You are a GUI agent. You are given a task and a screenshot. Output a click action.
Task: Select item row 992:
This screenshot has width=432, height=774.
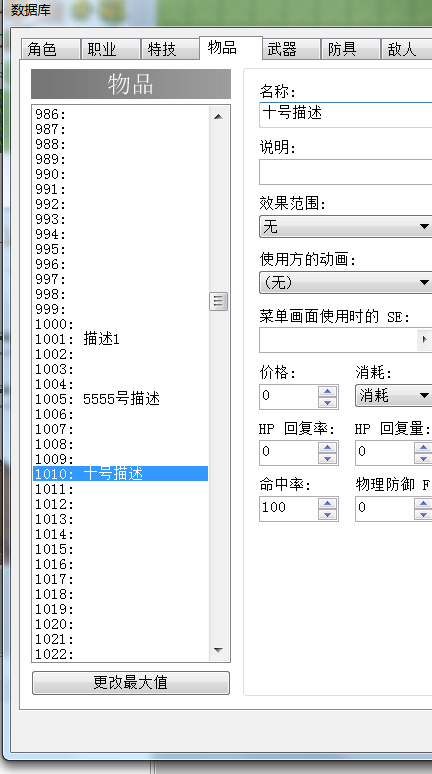click(120, 204)
